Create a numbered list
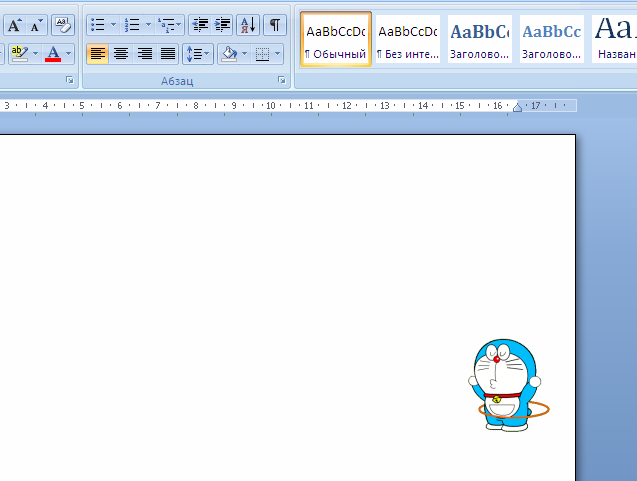 pos(132,25)
